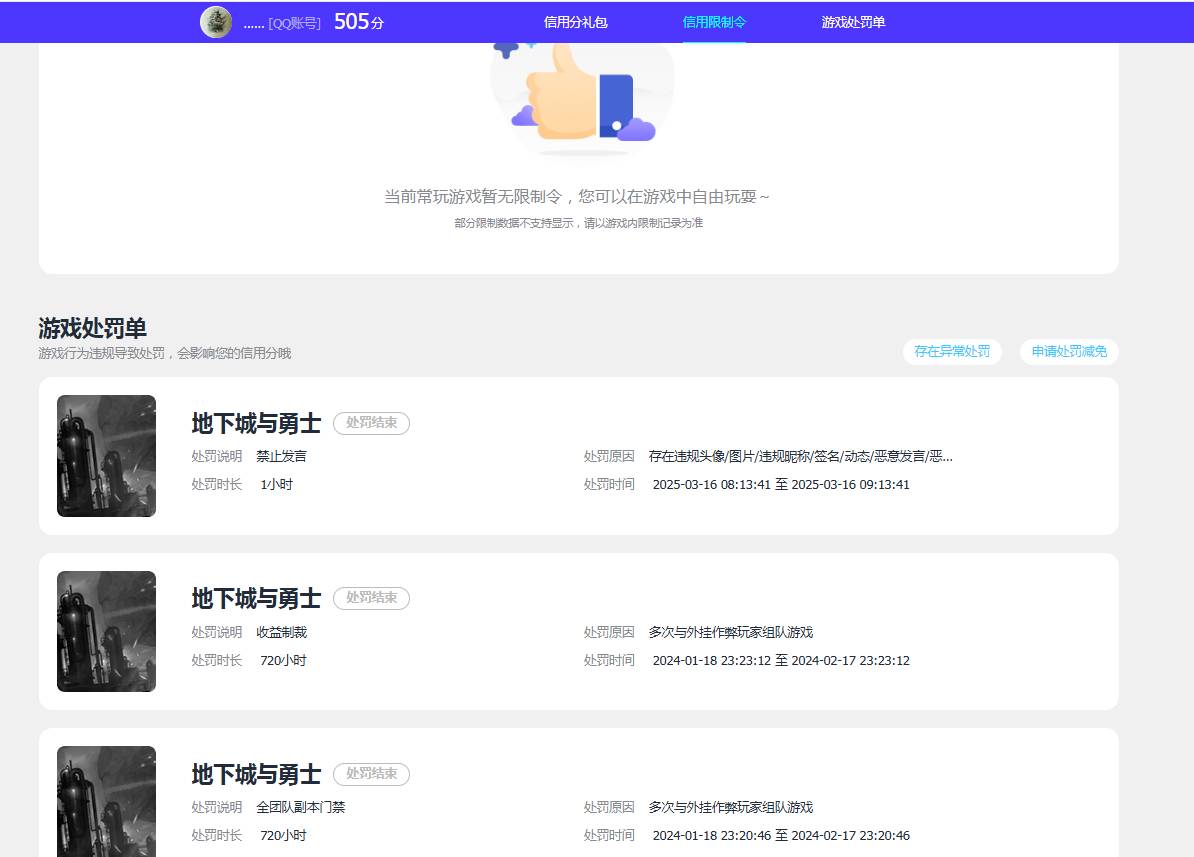Click the 申请处罚减免 button

click(1068, 351)
